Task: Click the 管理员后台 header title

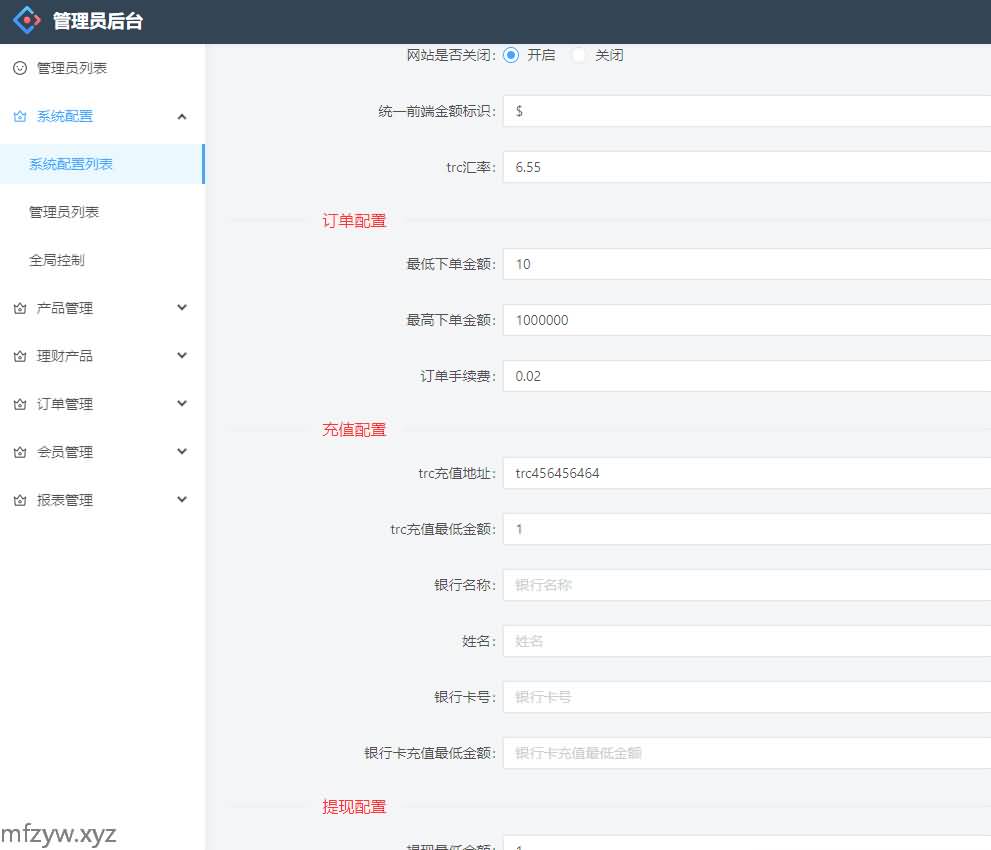Action: pos(98,21)
